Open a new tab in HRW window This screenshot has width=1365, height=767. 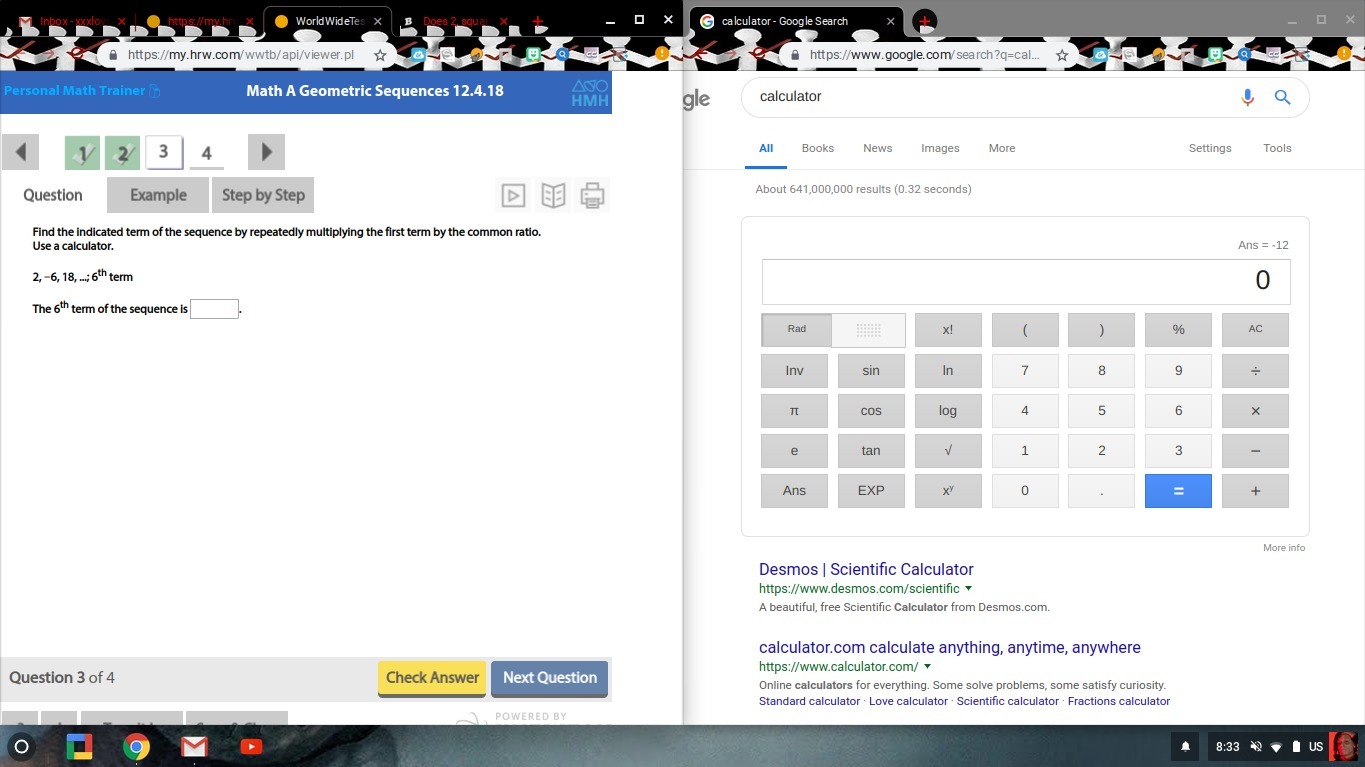538,21
